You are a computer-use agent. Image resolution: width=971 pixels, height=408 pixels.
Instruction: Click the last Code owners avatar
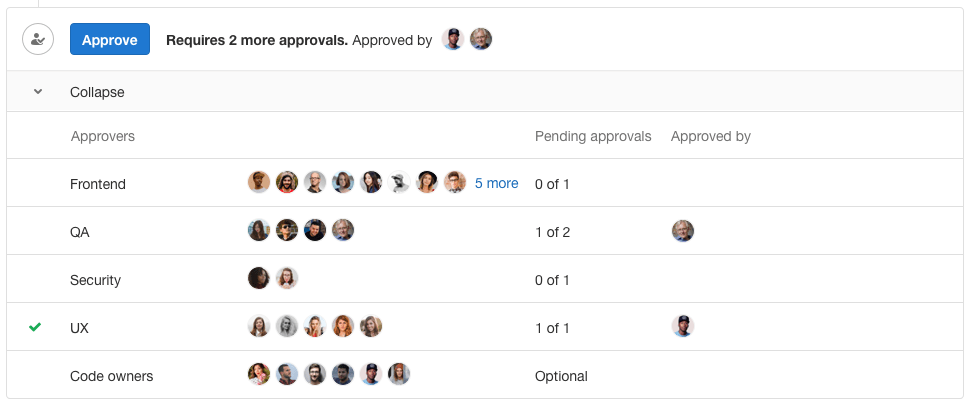(x=399, y=375)
